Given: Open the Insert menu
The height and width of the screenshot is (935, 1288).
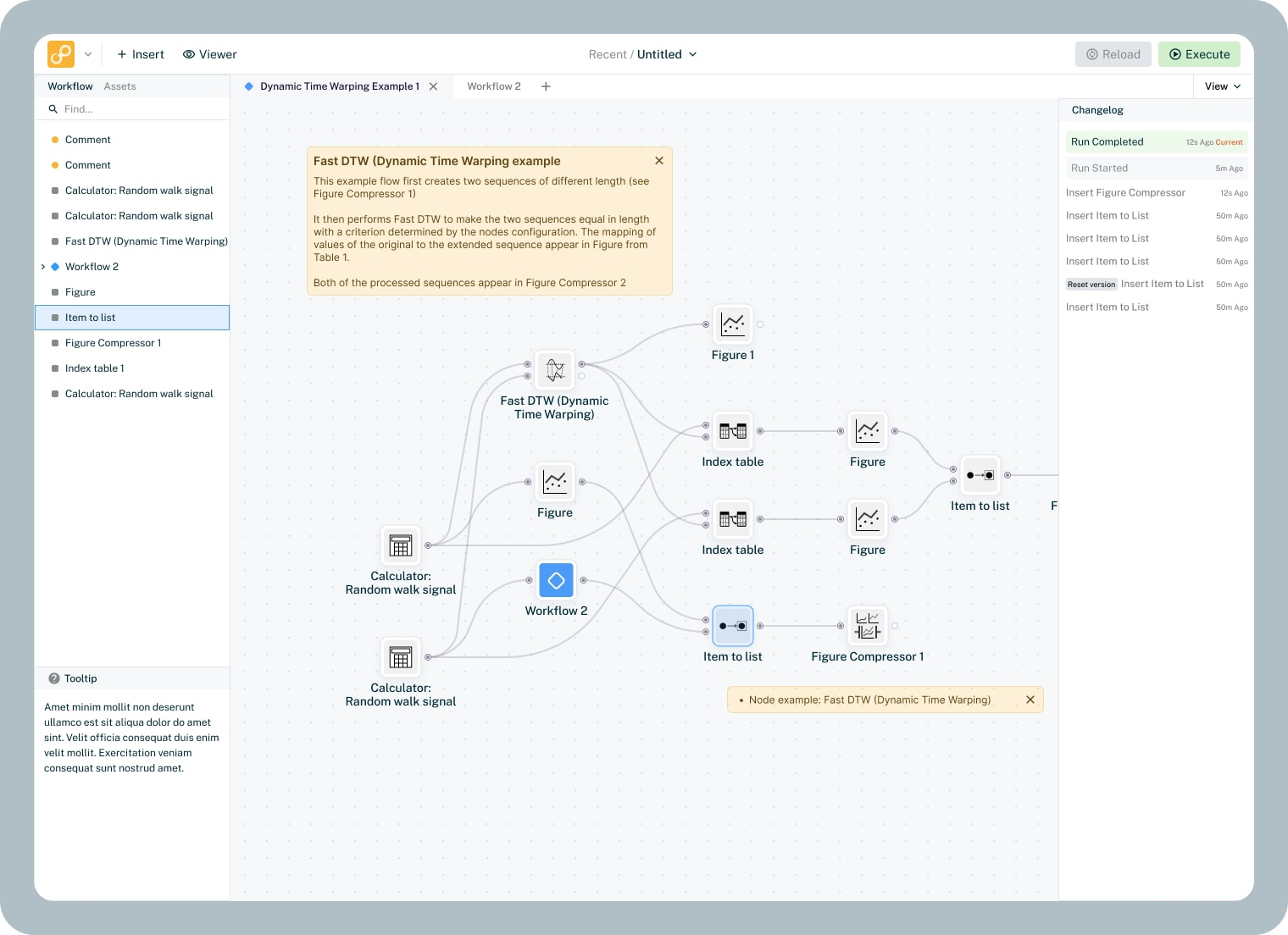Looking at the screenshot, I should click(141, 54).
